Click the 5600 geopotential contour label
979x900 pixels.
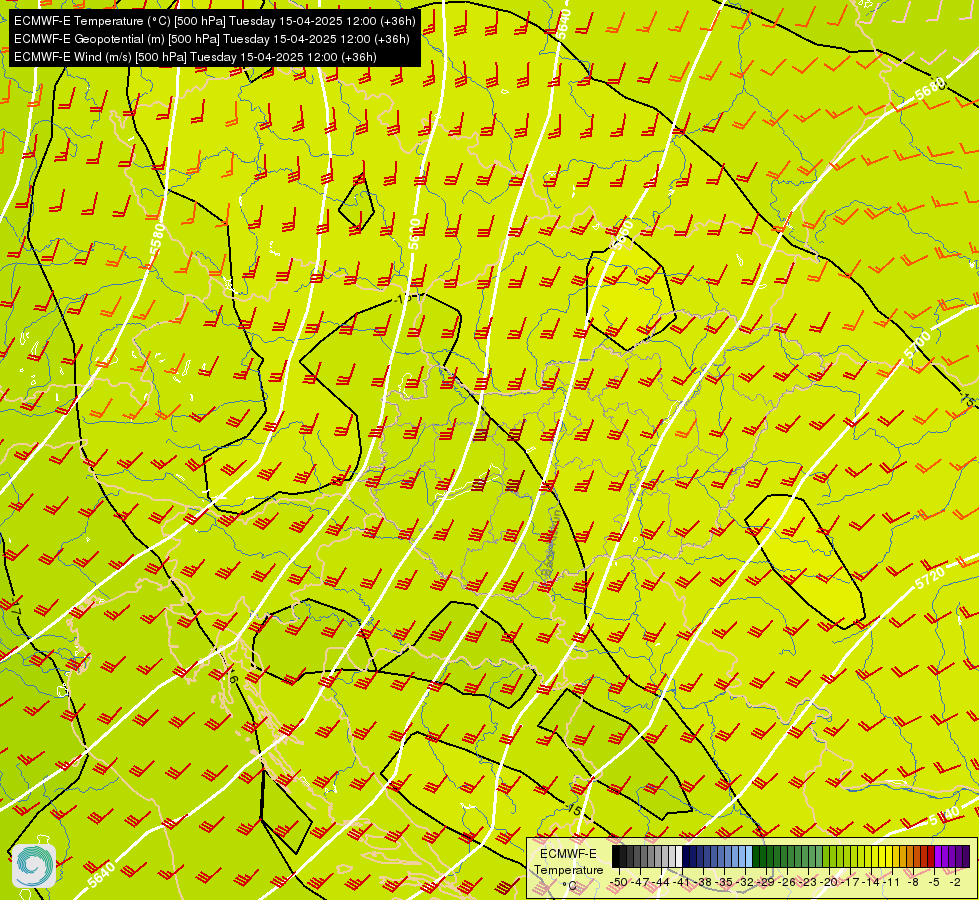[415, 233]
